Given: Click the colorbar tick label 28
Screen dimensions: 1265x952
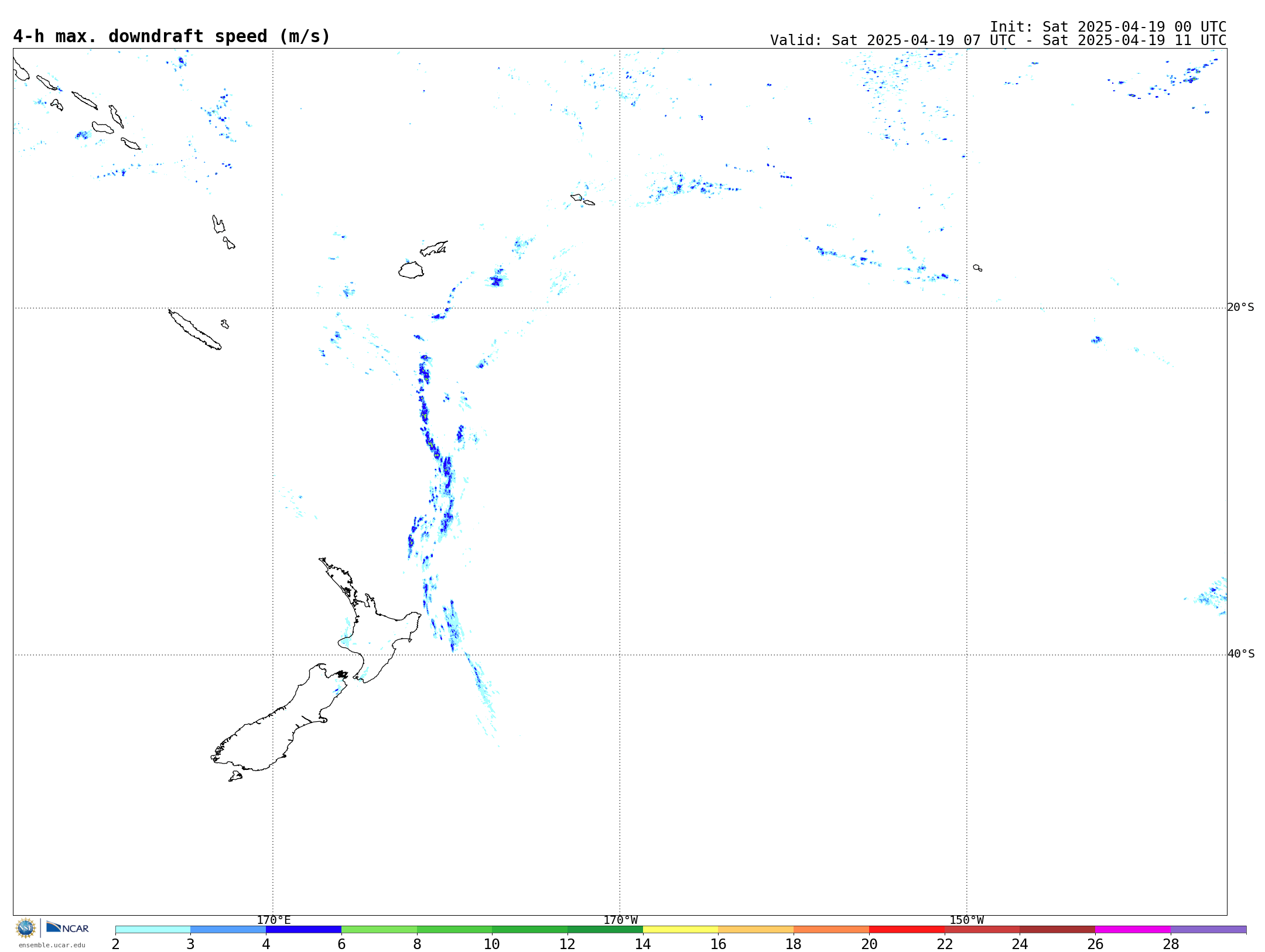Looking at the screenshot, I should click(x=1171, y=944).
